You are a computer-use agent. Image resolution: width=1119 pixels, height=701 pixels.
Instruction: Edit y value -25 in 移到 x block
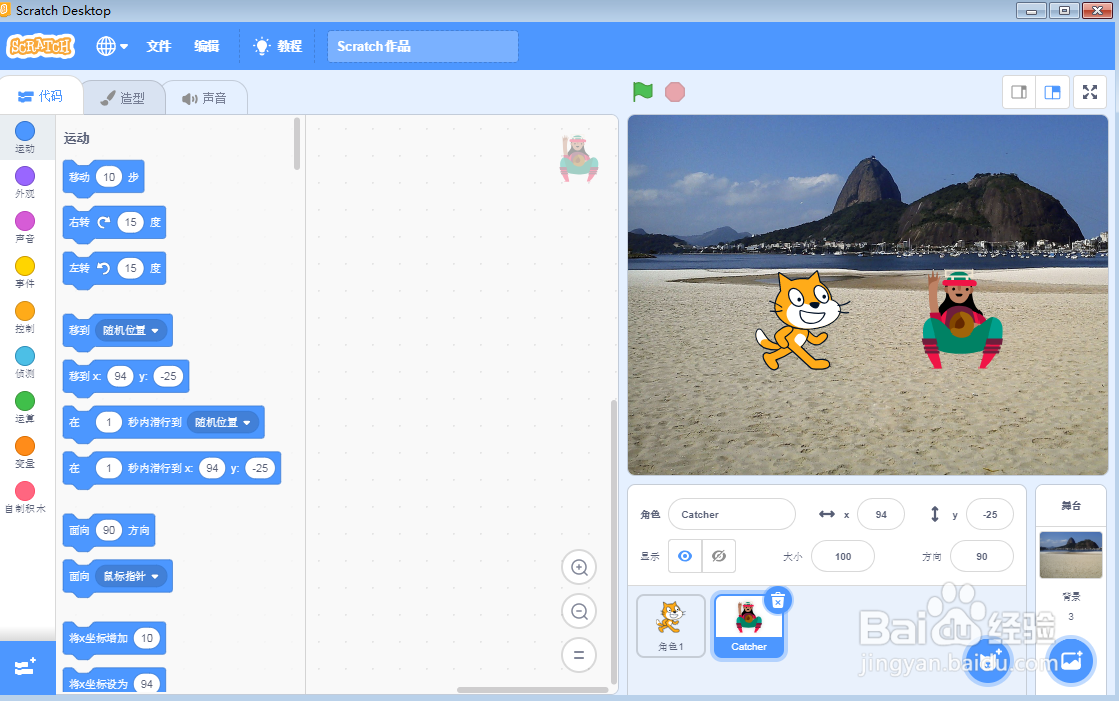[168, 376]
